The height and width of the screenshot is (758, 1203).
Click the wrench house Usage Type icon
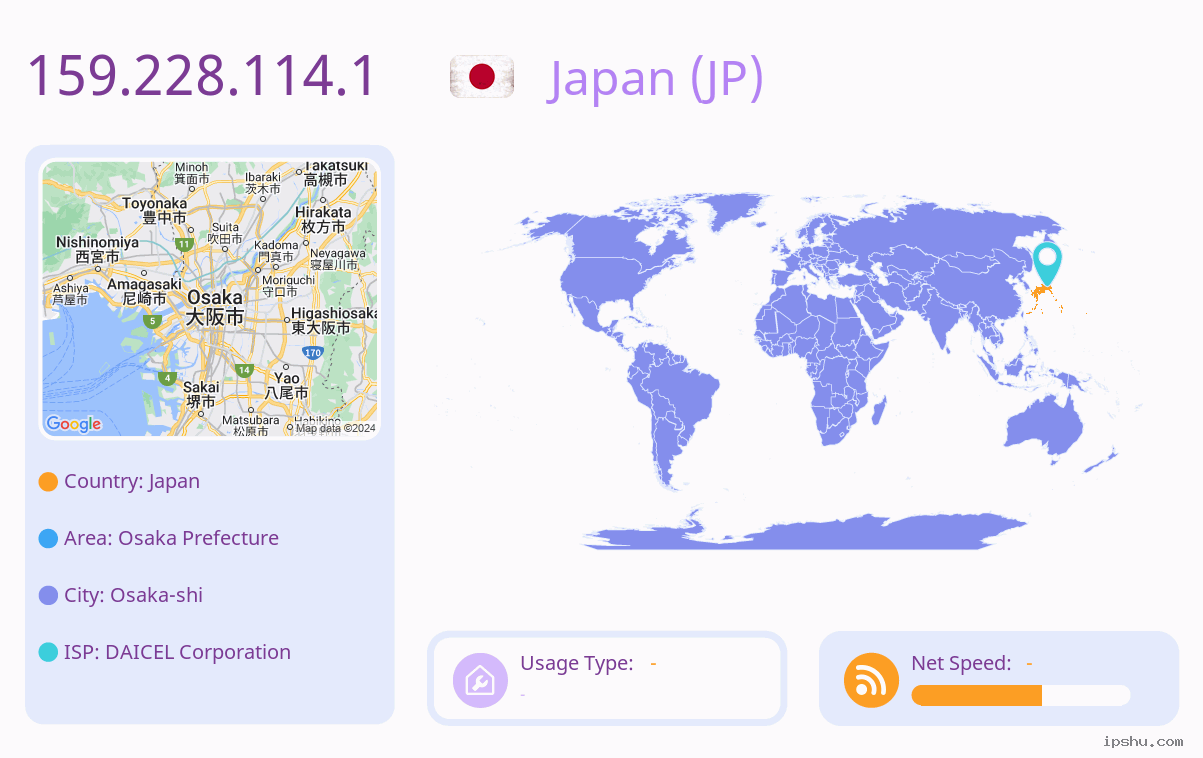click(480, 680)
